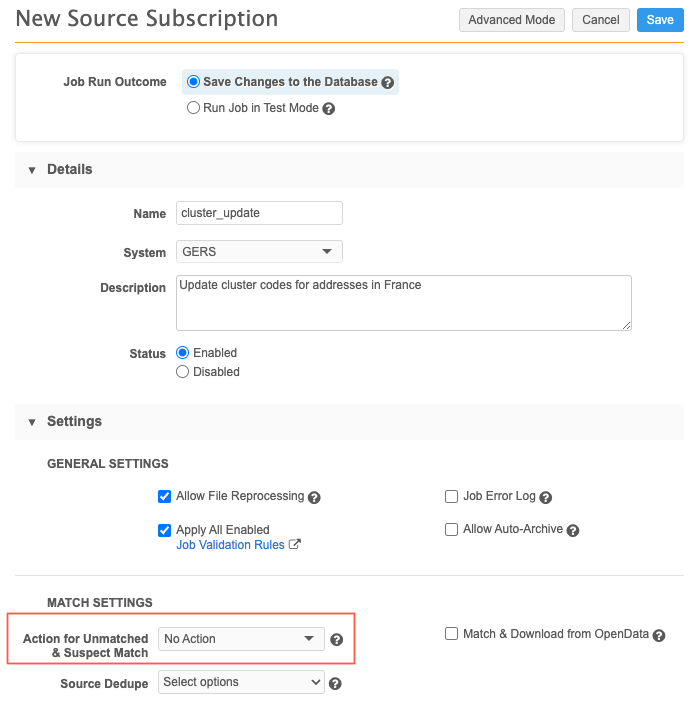693x702 pixels.
Task: Click the Advanced Mode button
Action: tap(511, 20)
